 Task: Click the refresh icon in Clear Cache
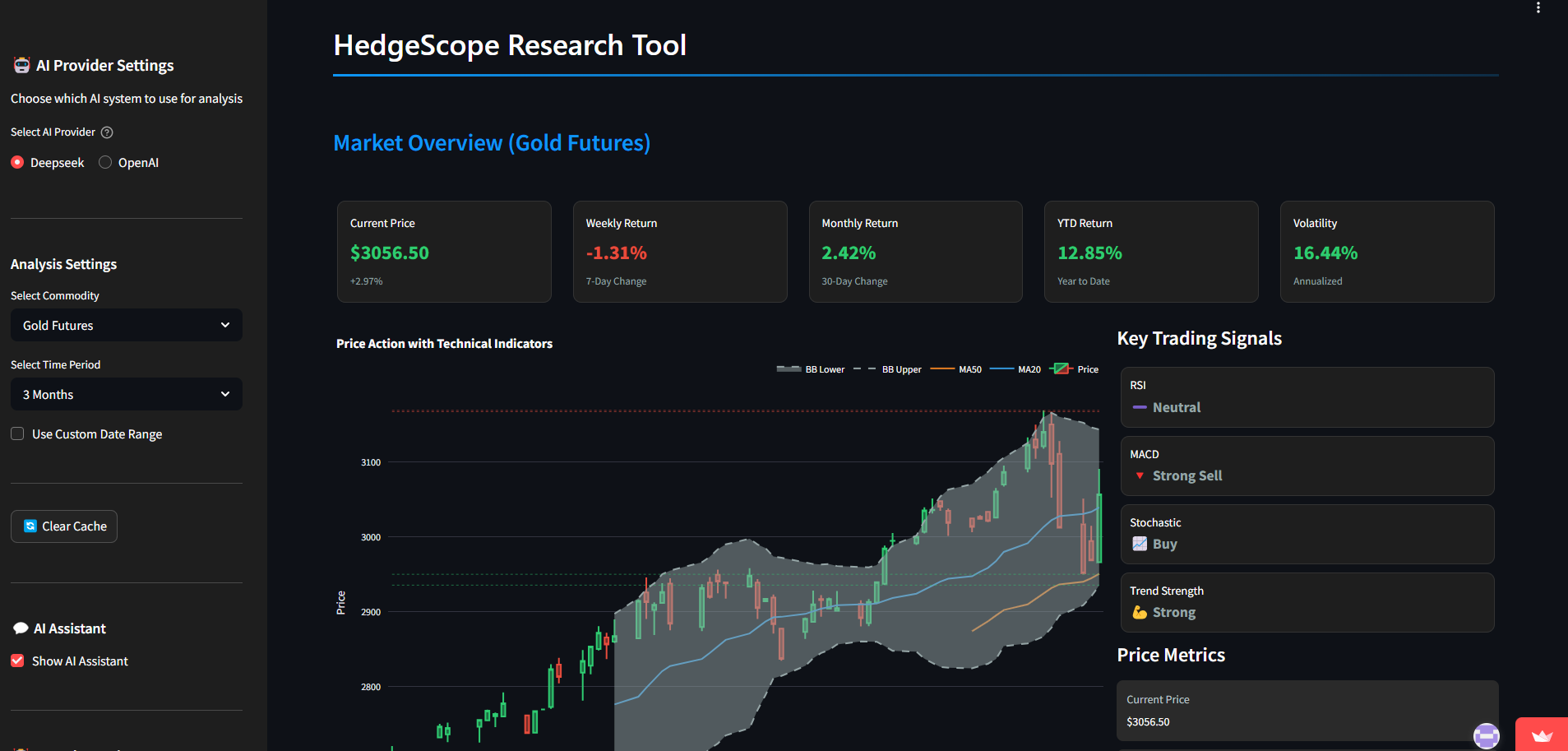click(x=30, y=526)
